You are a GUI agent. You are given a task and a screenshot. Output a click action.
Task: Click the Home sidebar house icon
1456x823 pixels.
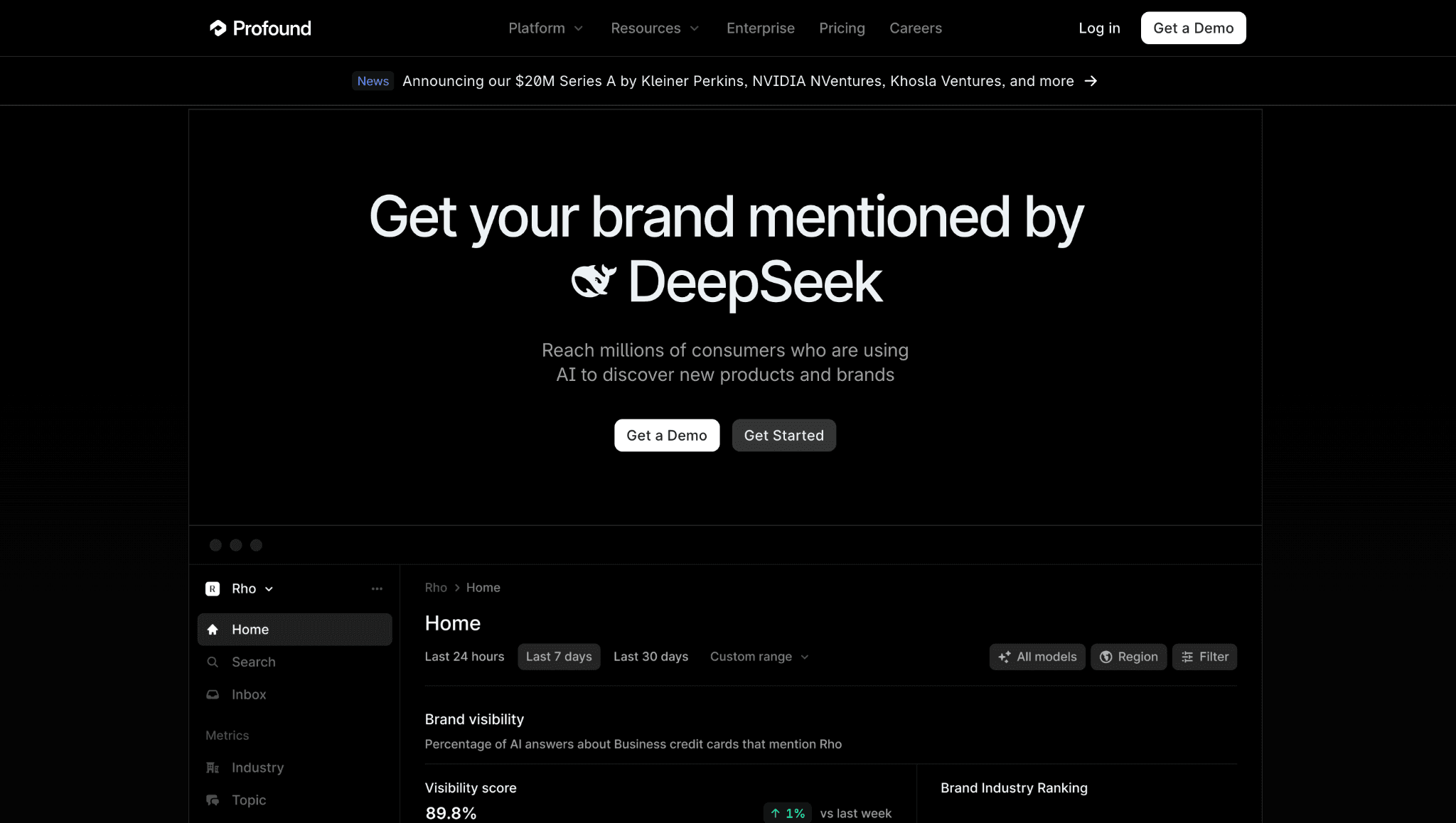coord(213,630)
